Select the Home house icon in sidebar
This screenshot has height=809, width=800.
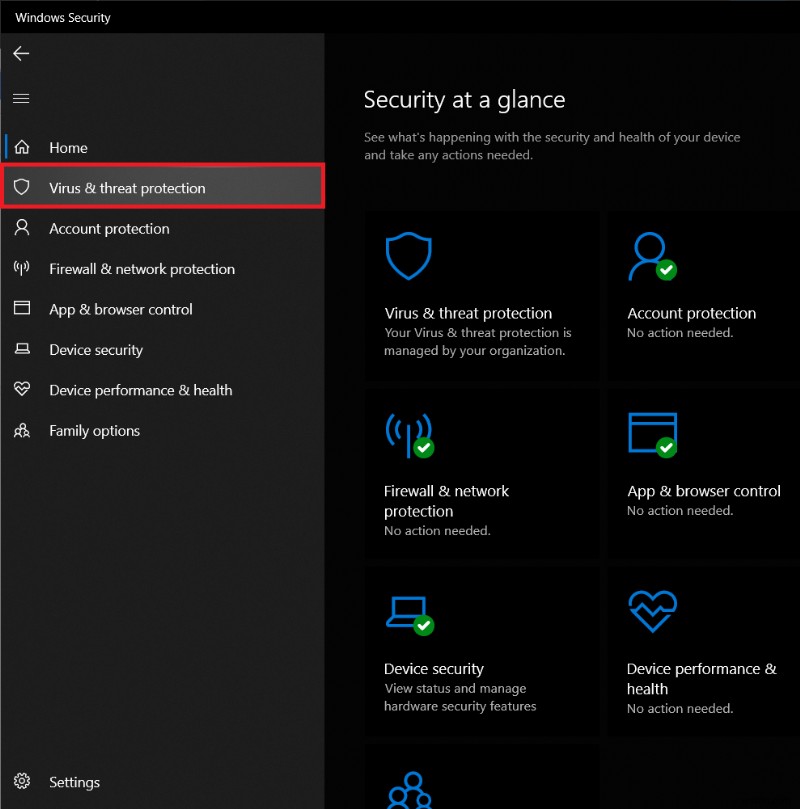pos(22,147)
